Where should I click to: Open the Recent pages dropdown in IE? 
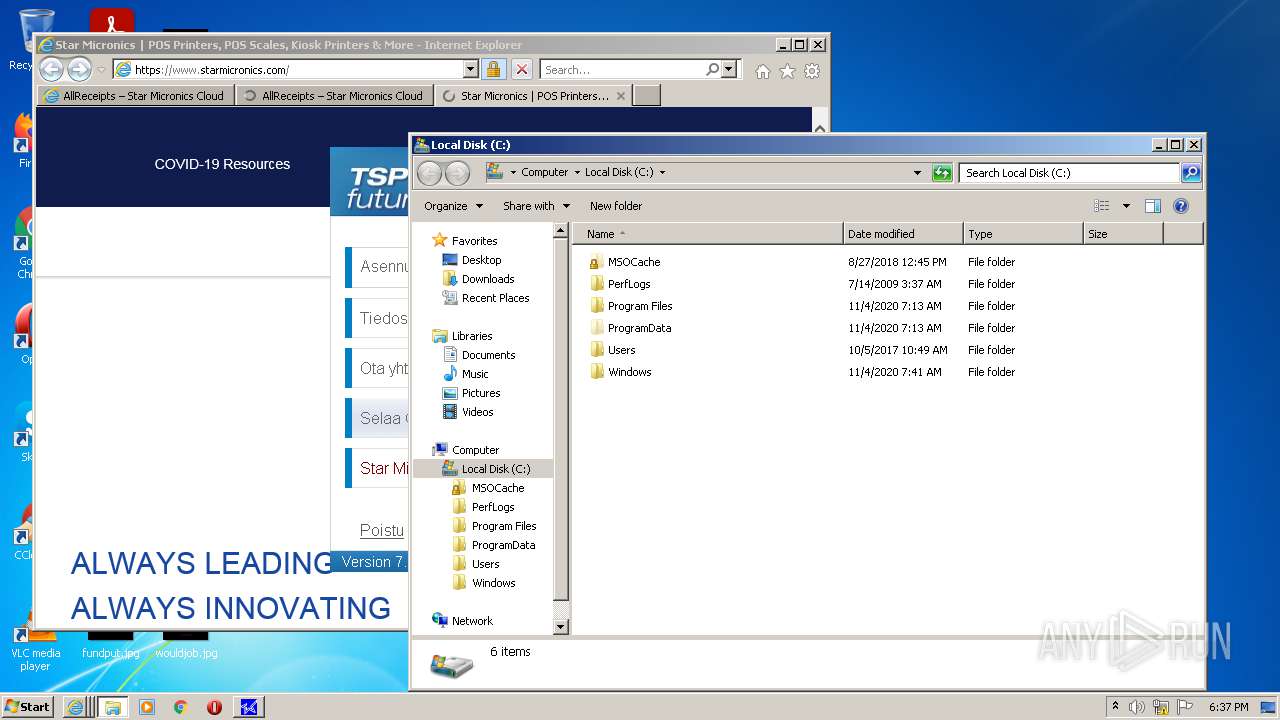(101, 70)
